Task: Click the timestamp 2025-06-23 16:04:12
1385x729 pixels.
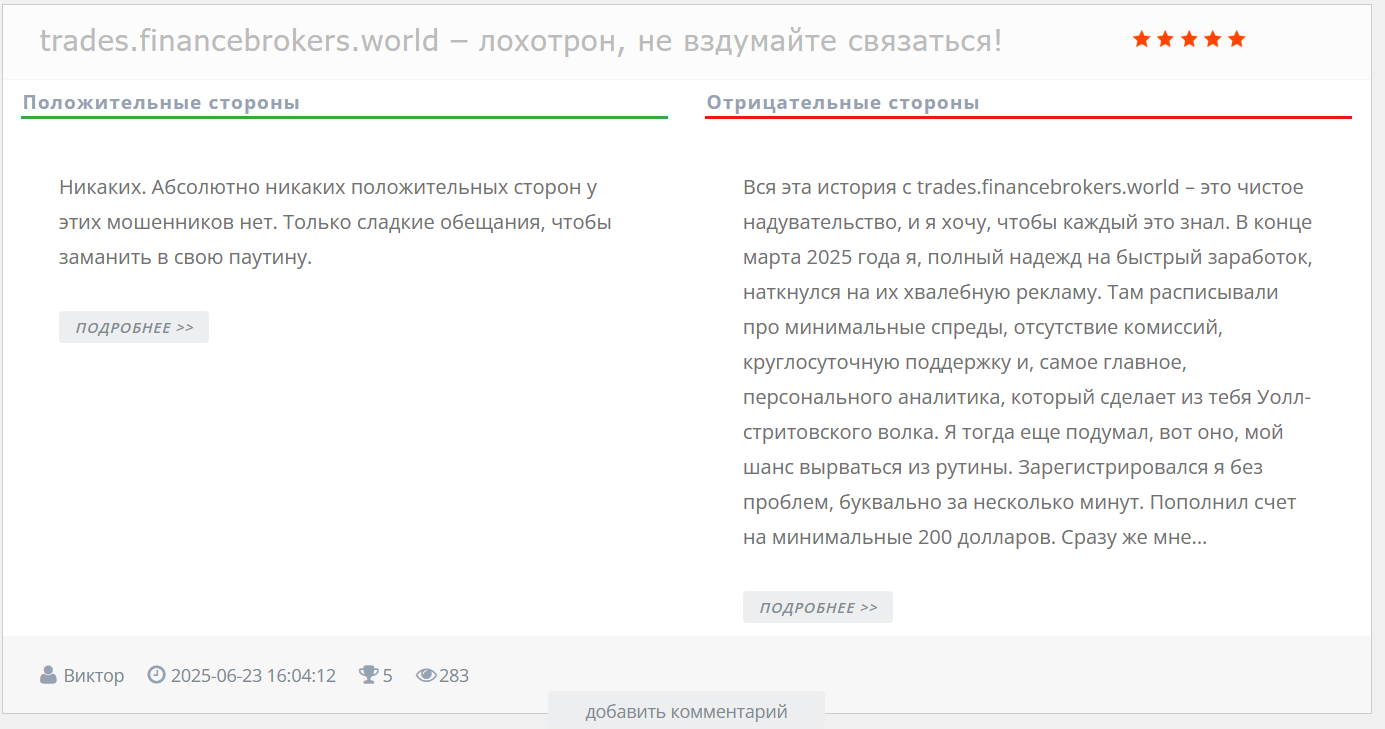Action: click(x=253, y=675)
